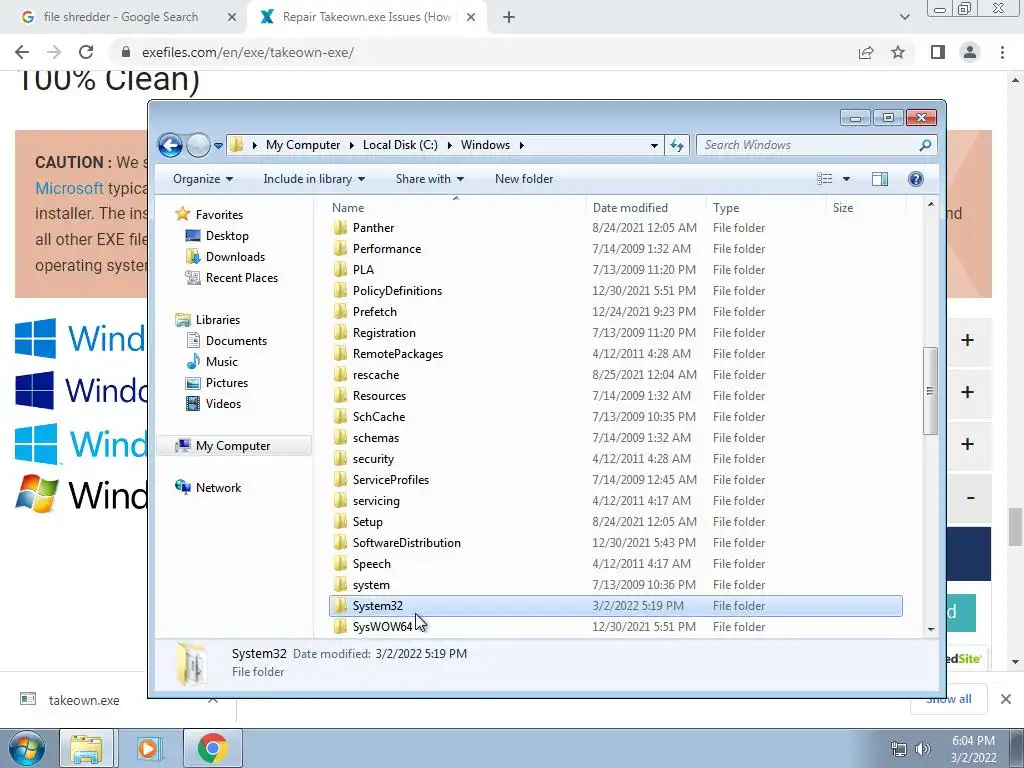
Task: Select the Speech folder
Action: coord(372,564)
